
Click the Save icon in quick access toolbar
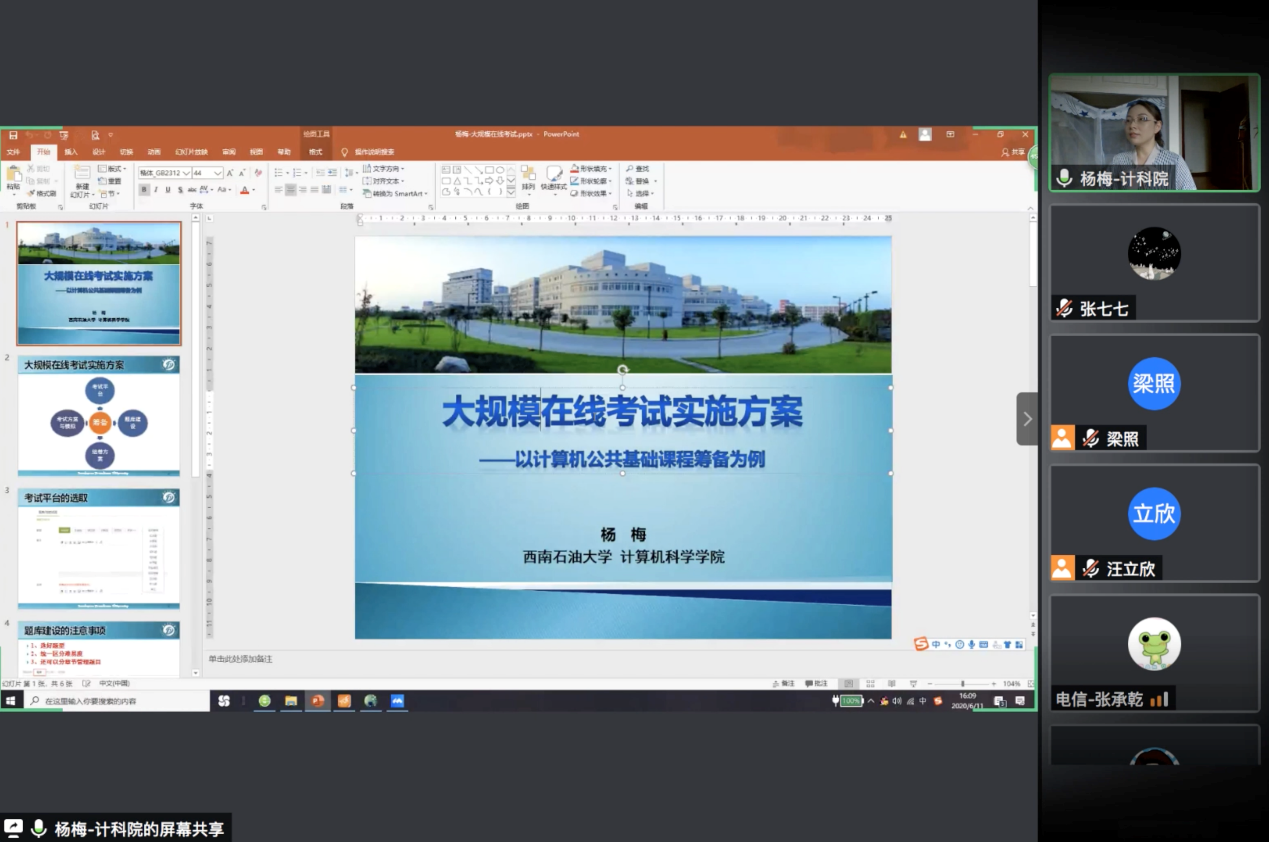pyautogui.click(x=13, y=134)
